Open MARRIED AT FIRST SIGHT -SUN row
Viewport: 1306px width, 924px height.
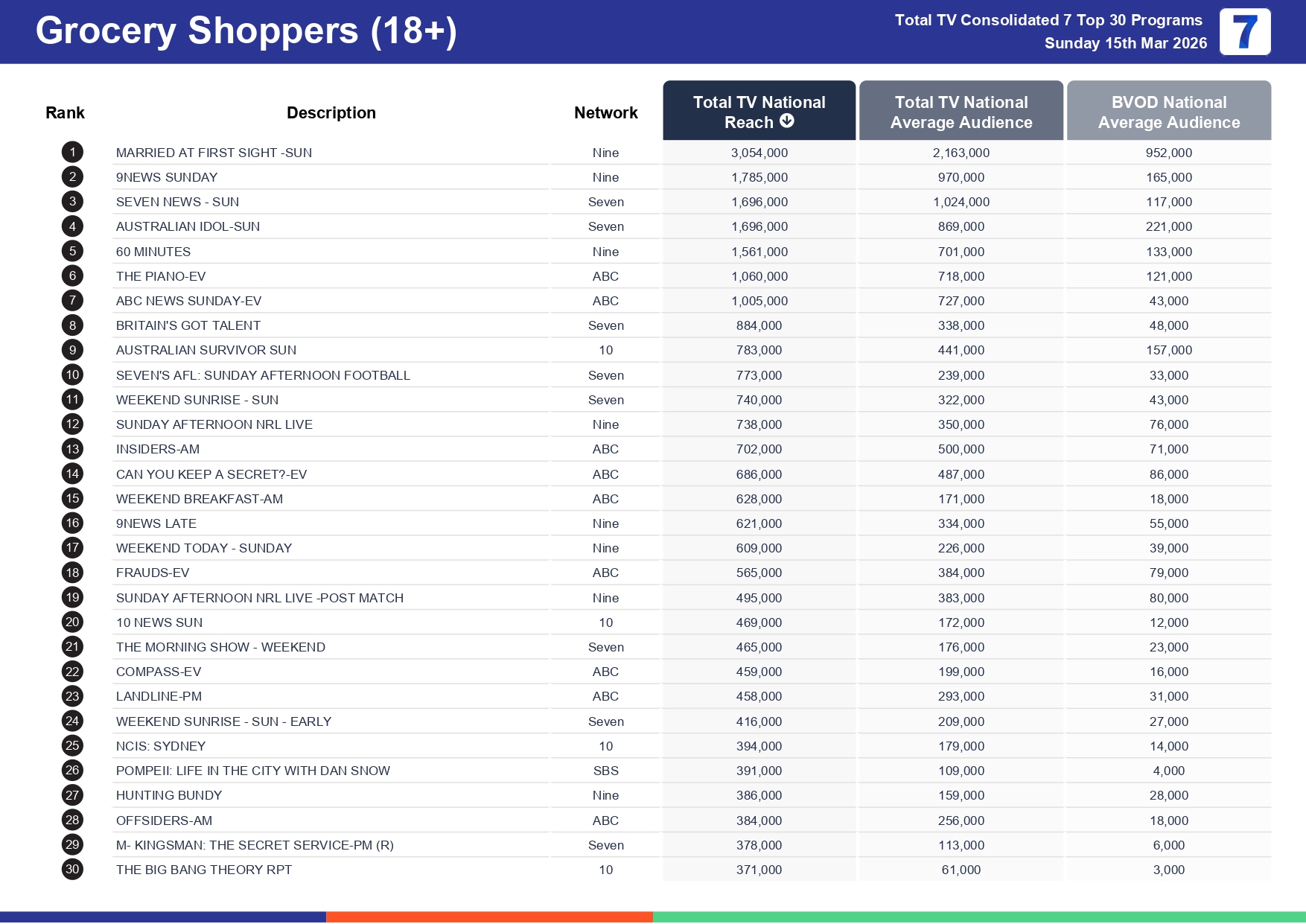214,153
